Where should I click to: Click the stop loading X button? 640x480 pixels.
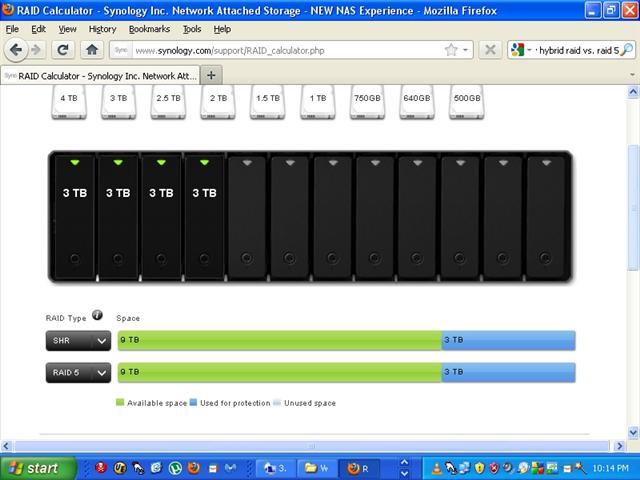(x=490, y=50)
